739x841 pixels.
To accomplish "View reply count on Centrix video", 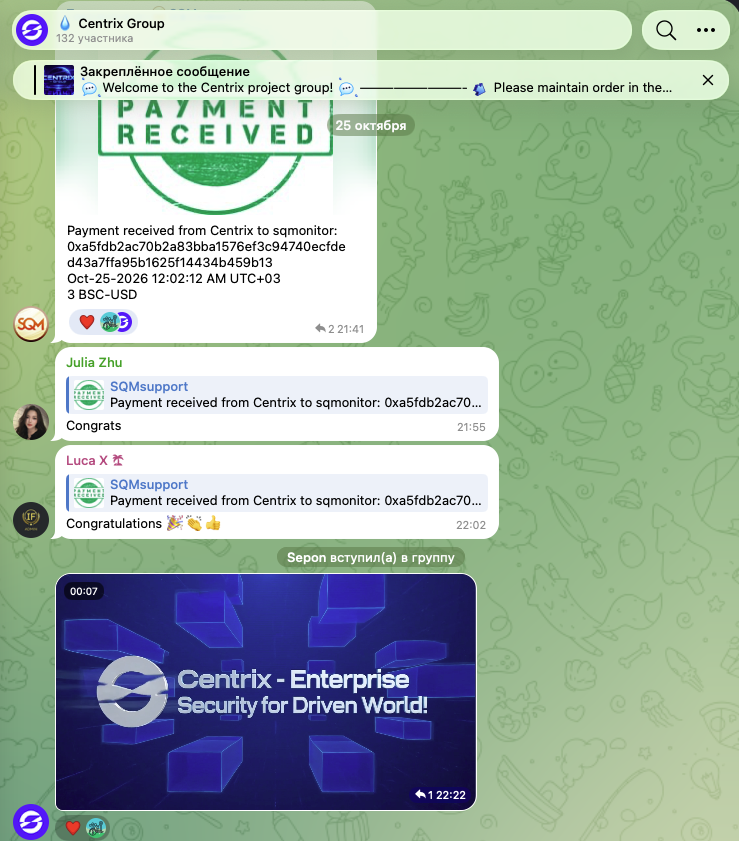I will (x=424, y=795).
